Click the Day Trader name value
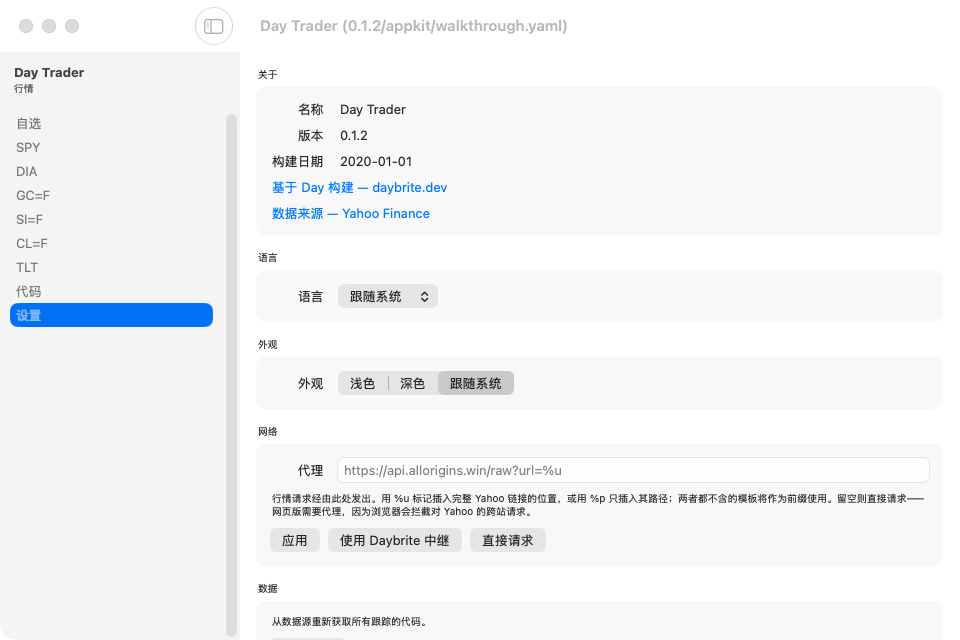Viewport: 960px width, 640px height. click(x=373, y=110)
